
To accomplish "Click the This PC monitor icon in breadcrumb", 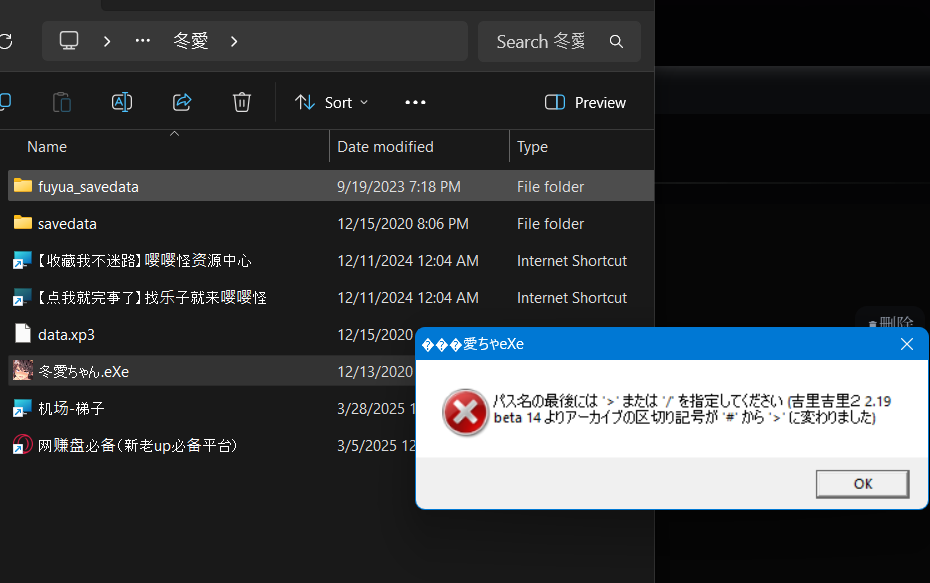I will click(68, 41).
